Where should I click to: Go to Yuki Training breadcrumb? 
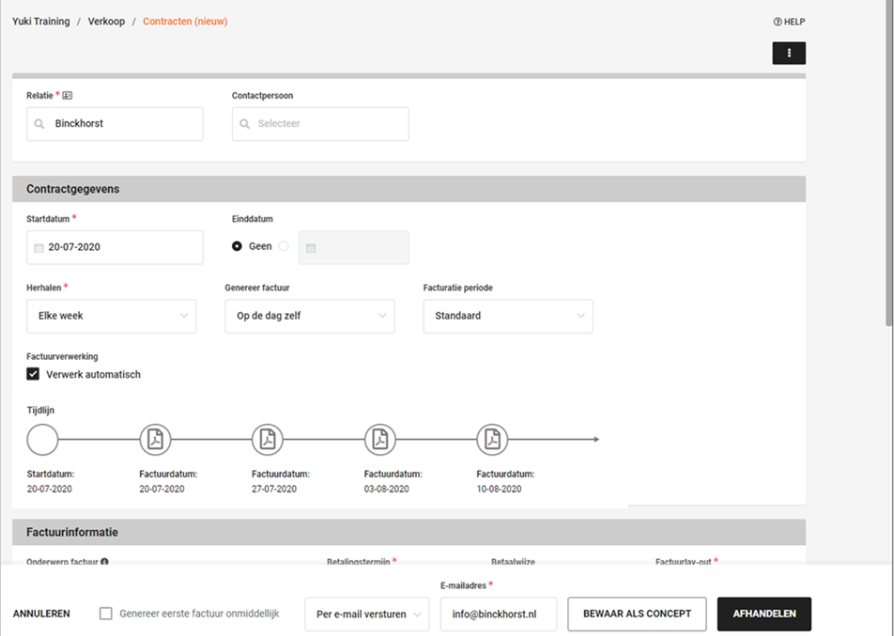click(41, 22)
